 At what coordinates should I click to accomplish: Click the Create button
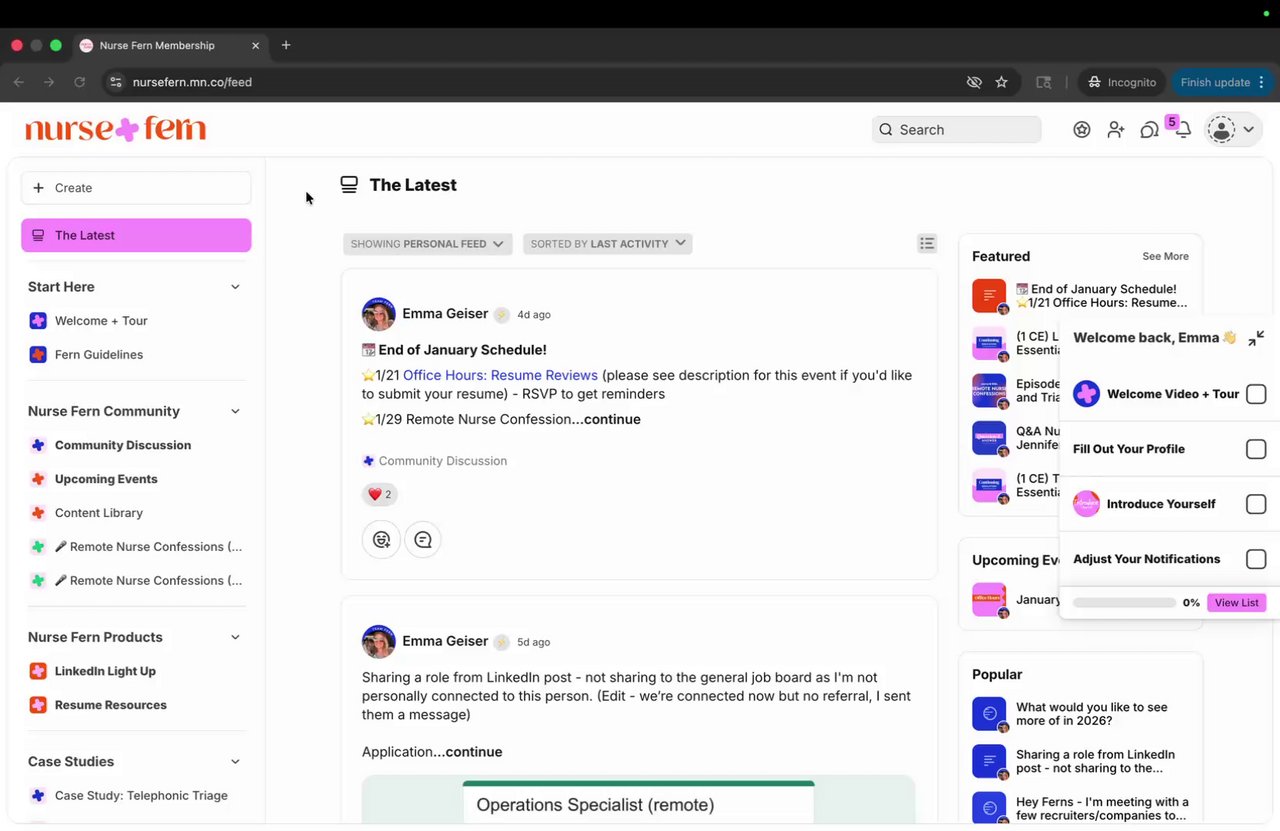pyautogui.click(x=136, y=188)
